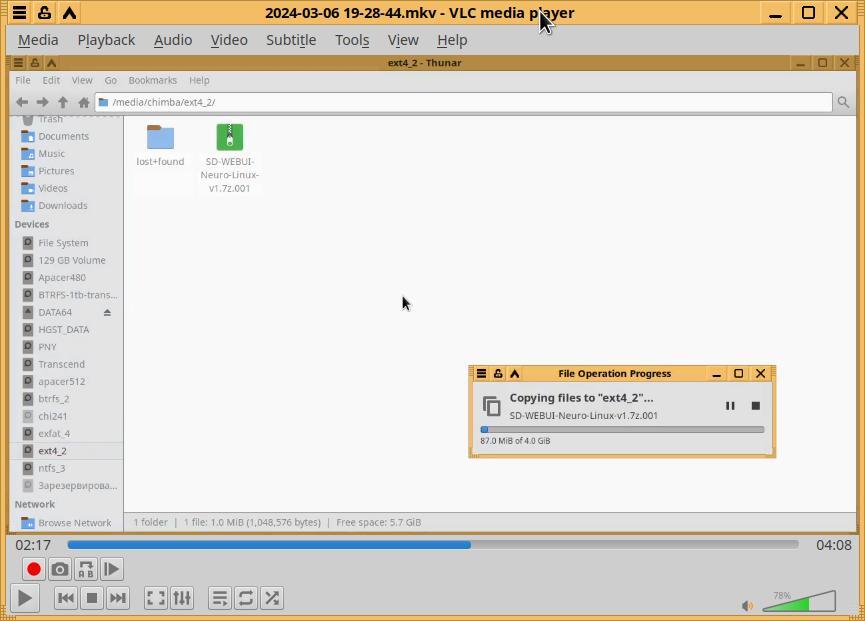Step frame by frame in VLC
The width and height of the screenshot is (865, 621).
coord(111,569)
